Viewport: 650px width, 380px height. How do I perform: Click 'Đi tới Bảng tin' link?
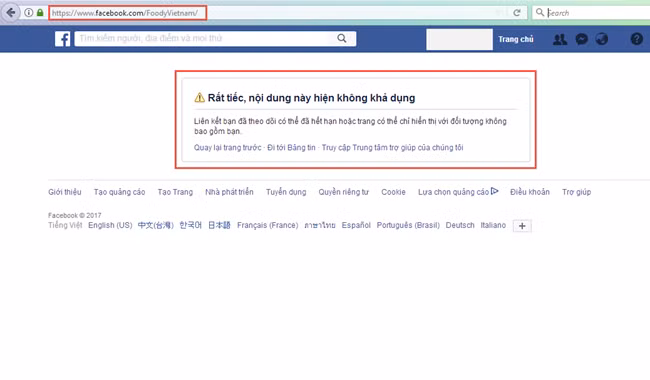coord(291,148)
